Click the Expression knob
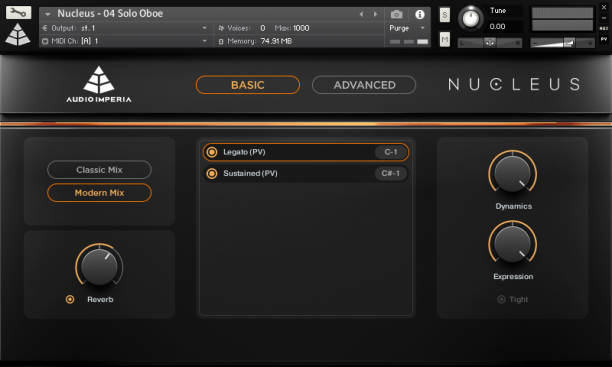Screen dimensions: 612x367 [512, 243]
